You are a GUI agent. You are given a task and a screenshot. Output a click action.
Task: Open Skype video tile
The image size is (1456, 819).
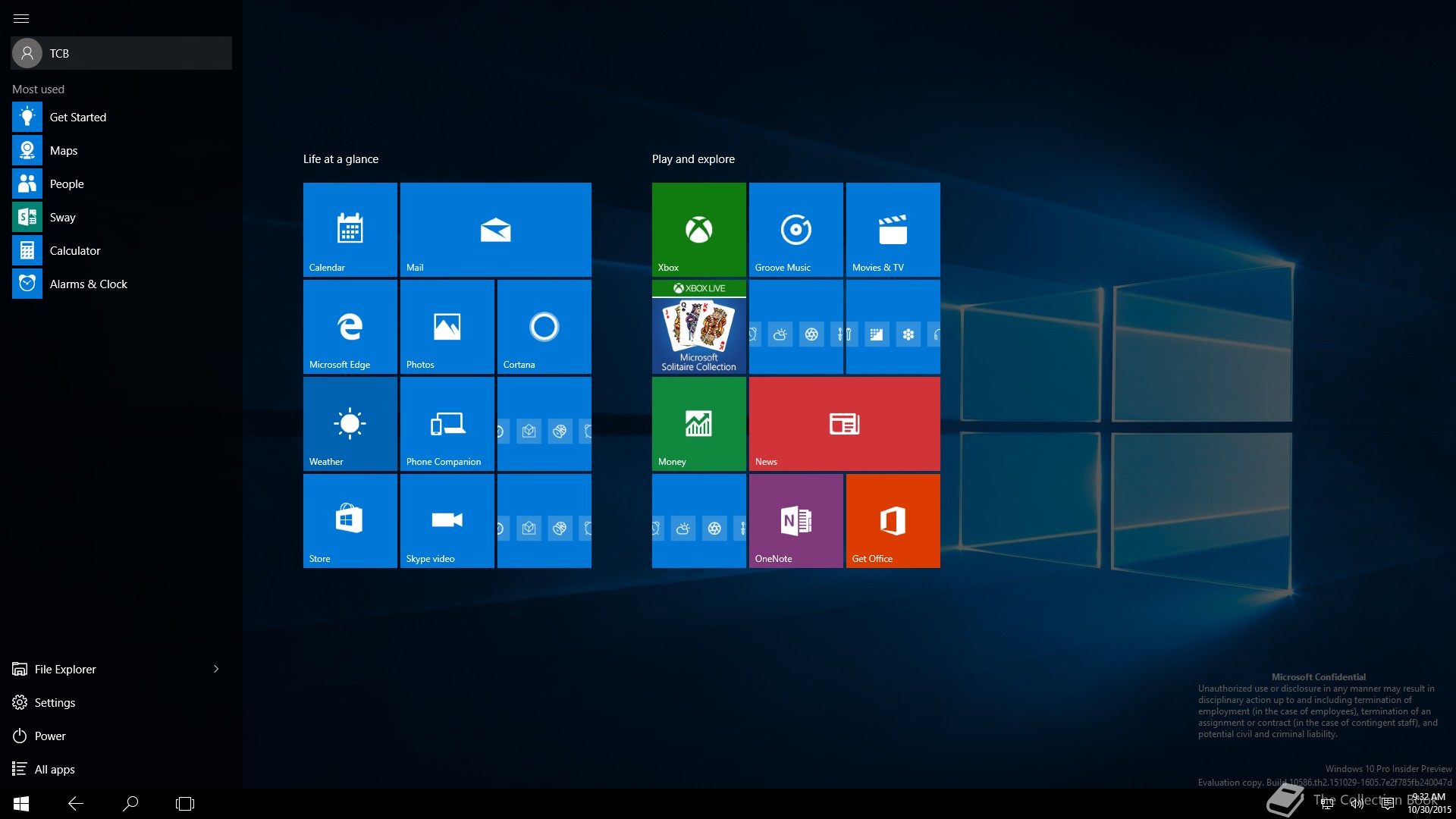click(447, 520)
